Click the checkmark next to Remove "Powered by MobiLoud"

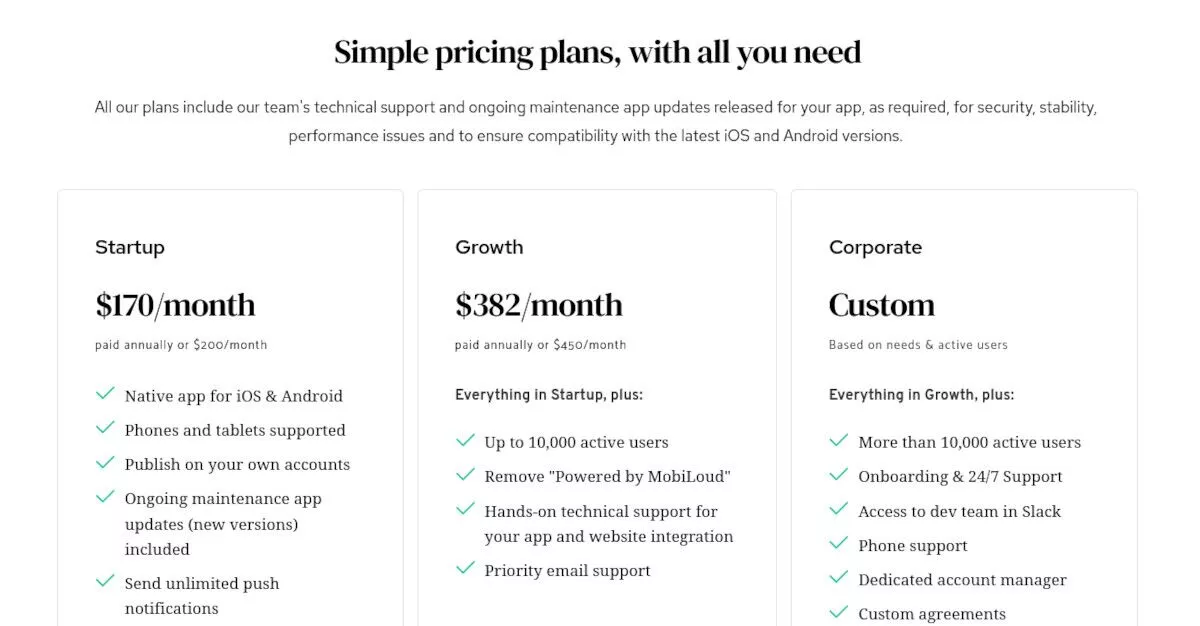point(465,474)
